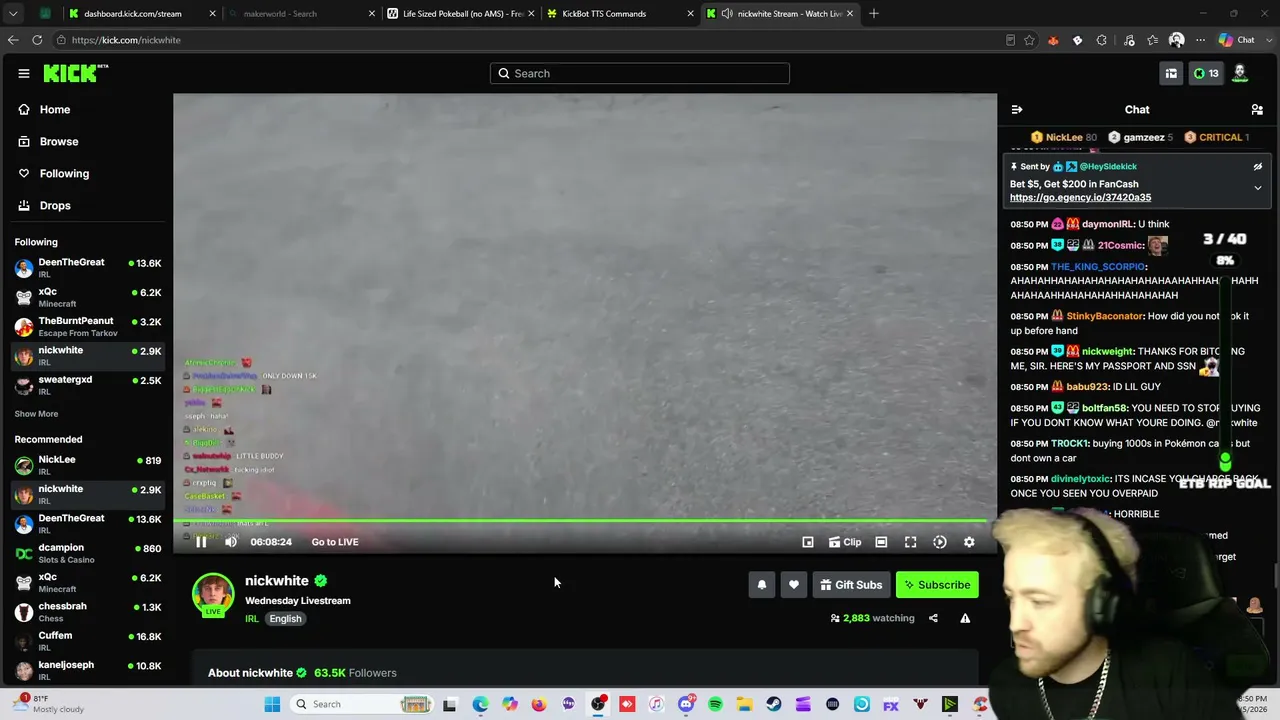Reload the page in the browser
Image resolution: width=1280 pixels, height=720 pixels.
(37, 40)
